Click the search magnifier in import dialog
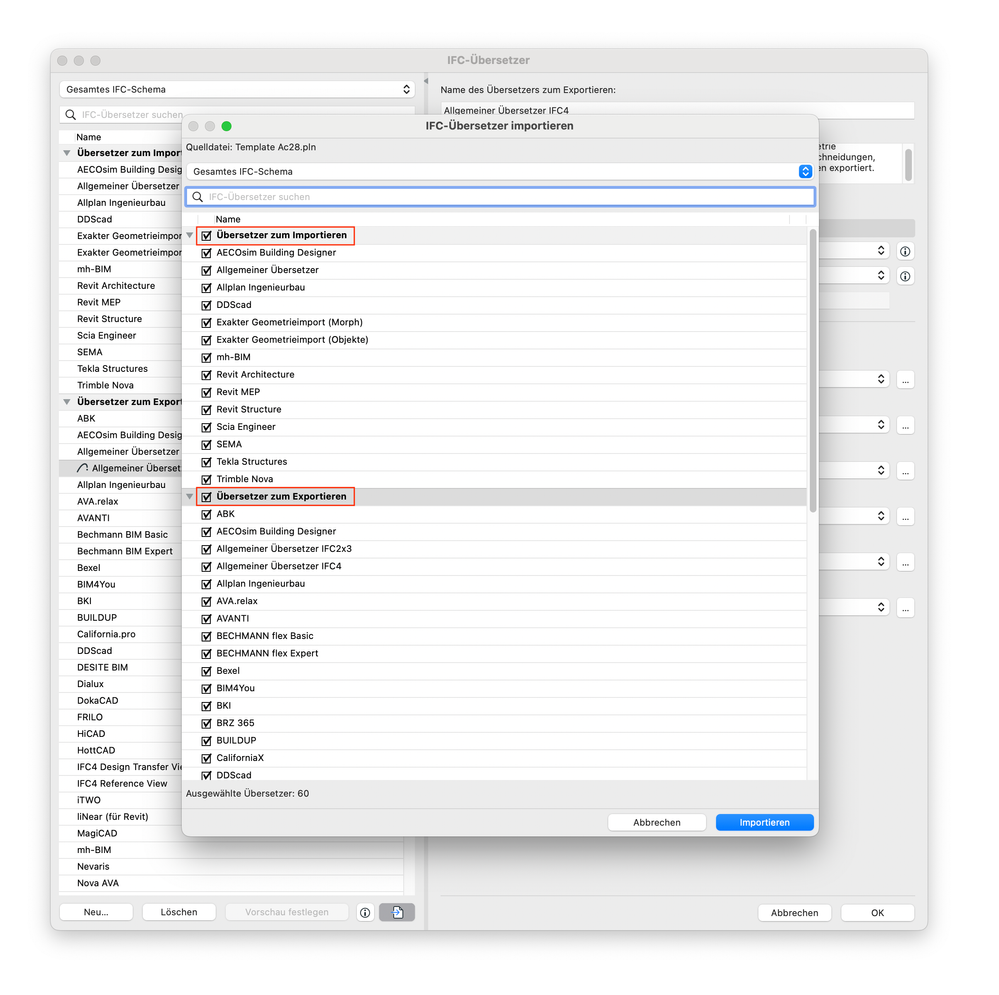The width and height of the screenshot is (999, 995). pos(198,197)
